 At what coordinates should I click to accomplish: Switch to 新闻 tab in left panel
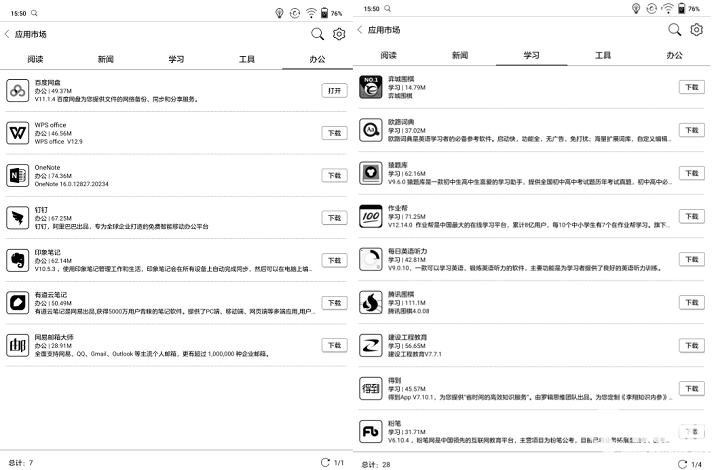tap(106, 59)
